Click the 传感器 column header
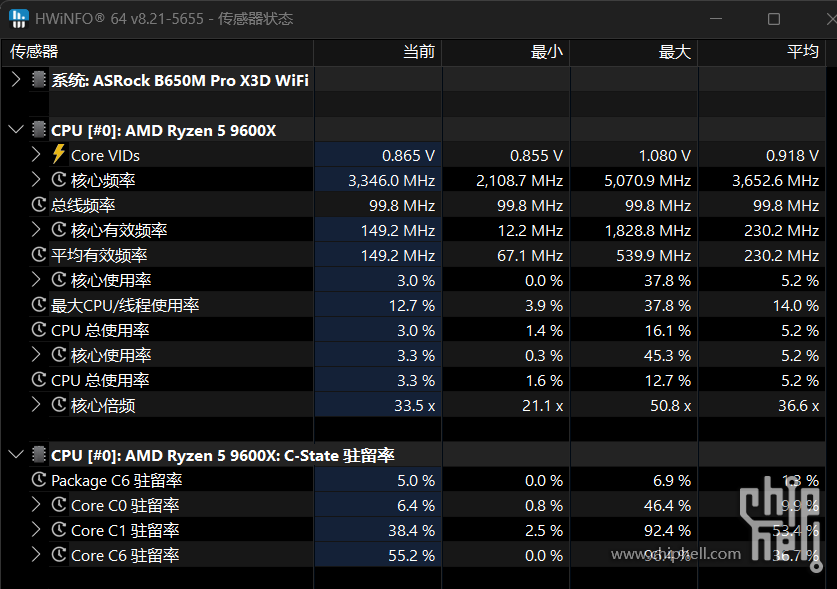Viewport: 837px width, 589px height. [x=157, y=52]
